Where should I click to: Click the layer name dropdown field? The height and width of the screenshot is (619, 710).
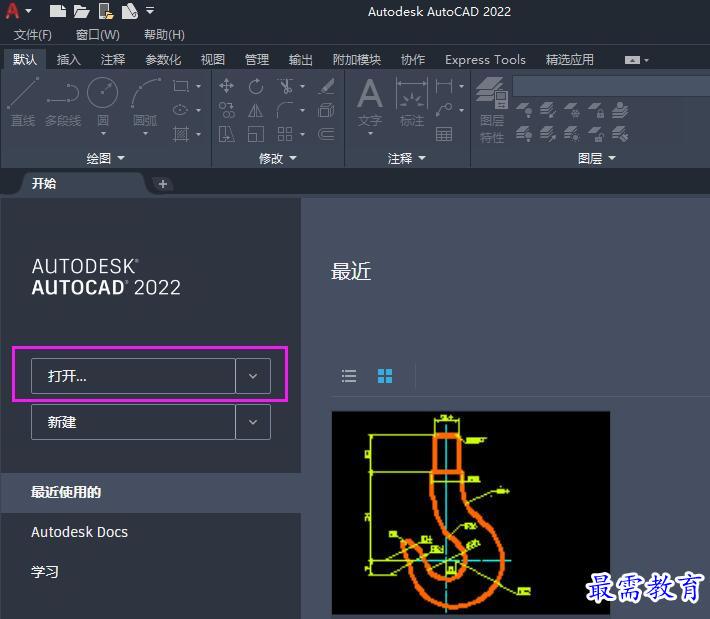611,86
